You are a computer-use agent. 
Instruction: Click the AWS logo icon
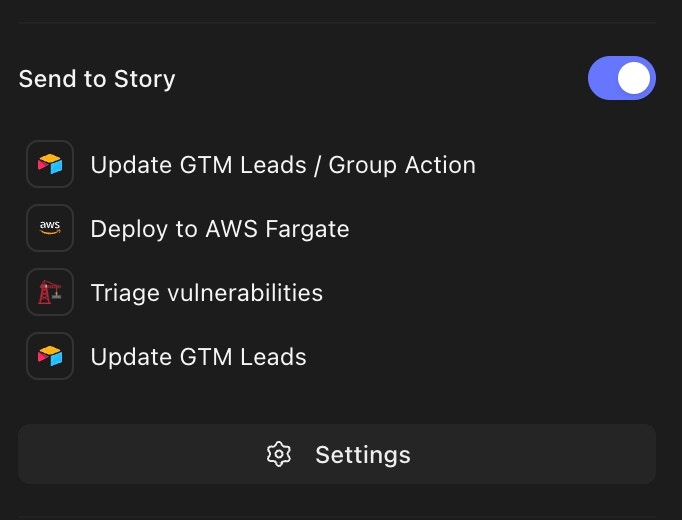(x=50, y=228)
